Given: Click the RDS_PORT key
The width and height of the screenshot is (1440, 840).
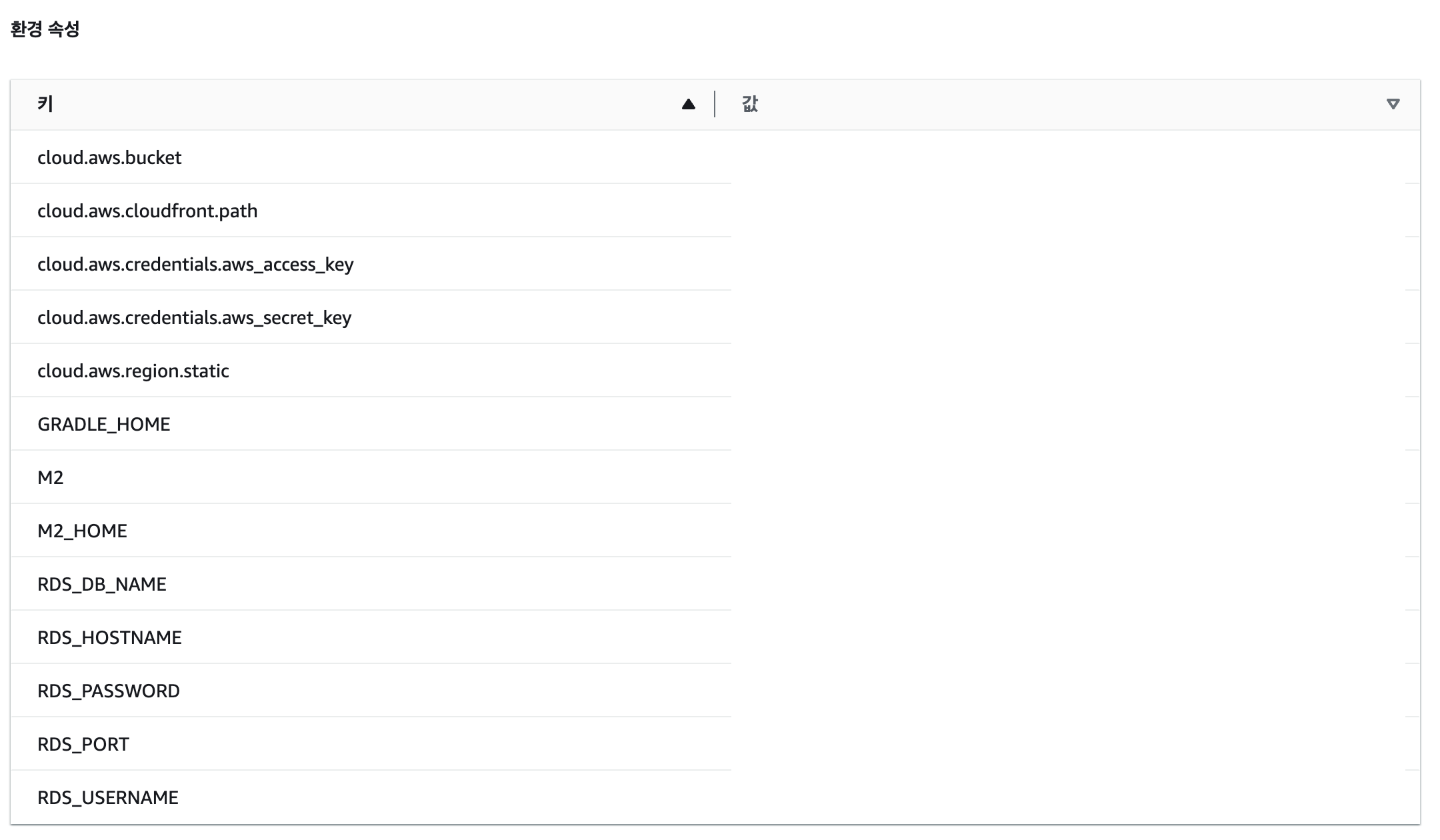Looking at the screenshot, I should (83, 745).
